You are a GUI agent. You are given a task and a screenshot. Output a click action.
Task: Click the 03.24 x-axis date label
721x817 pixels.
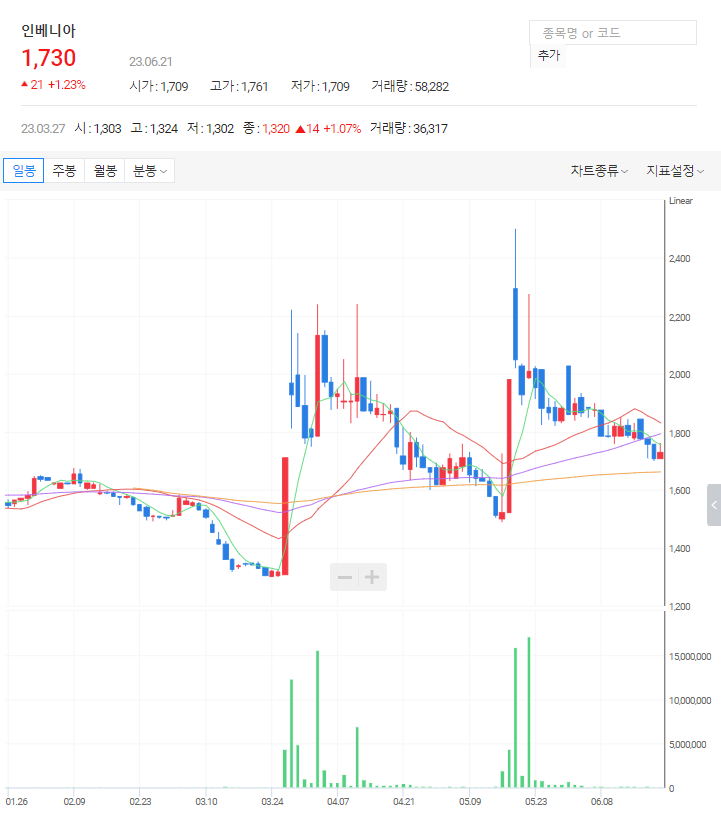coord(272,801)
